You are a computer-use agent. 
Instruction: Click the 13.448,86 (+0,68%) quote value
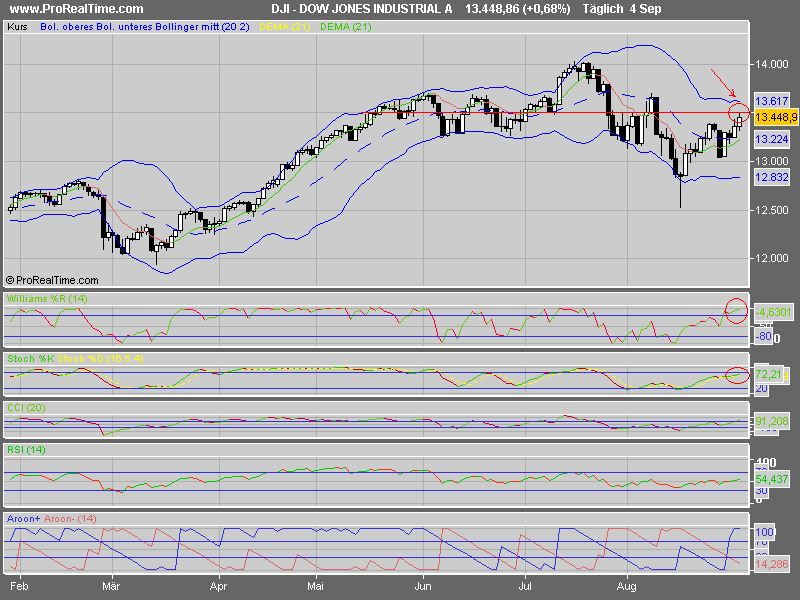[518, 9]
